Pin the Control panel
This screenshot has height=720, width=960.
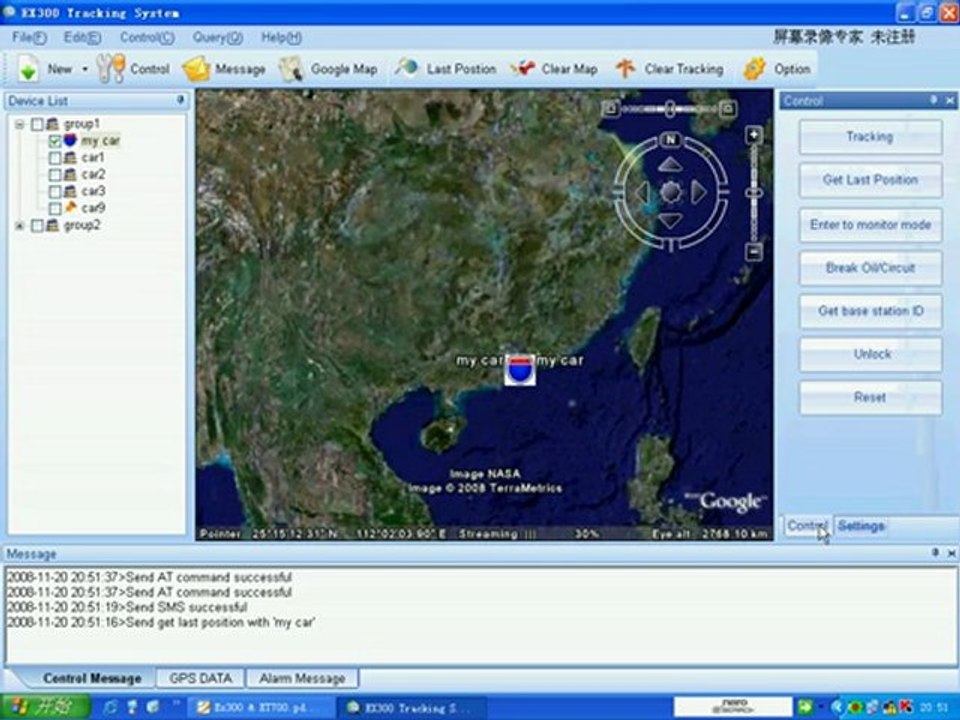point(933,100)
